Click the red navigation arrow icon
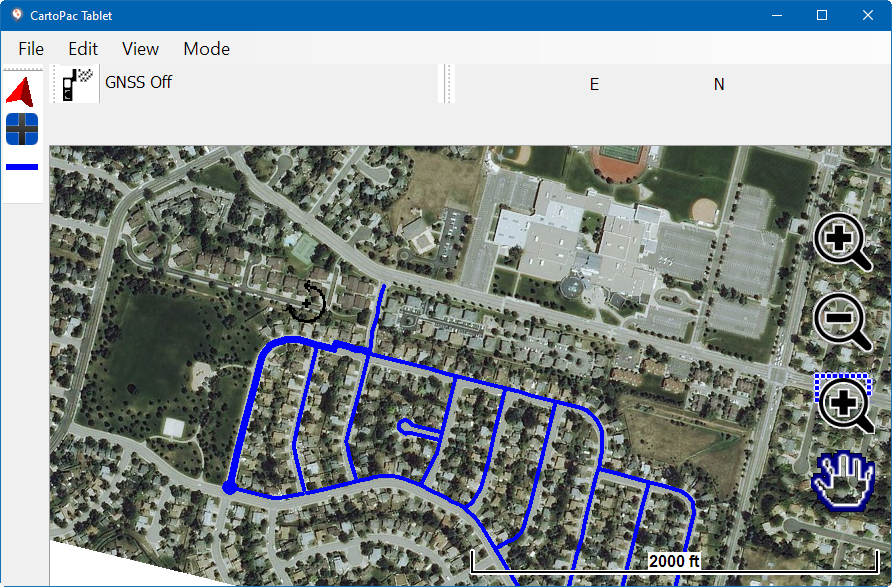This screenshot has width=892, height=587. pos(20,92)
